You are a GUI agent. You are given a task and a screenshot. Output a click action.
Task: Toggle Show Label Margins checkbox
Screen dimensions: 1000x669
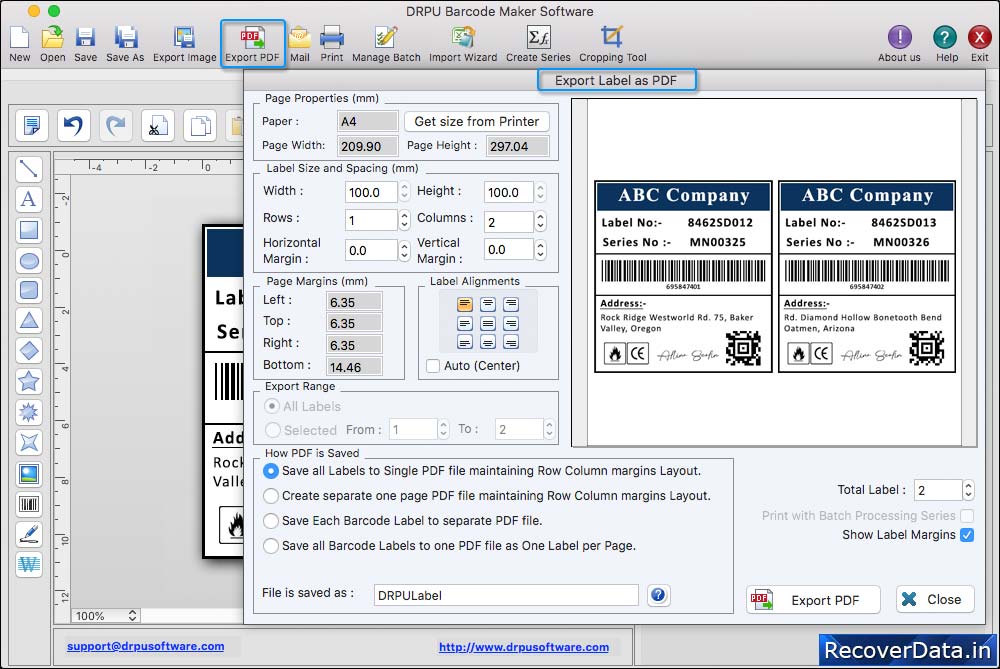(967, 534)
